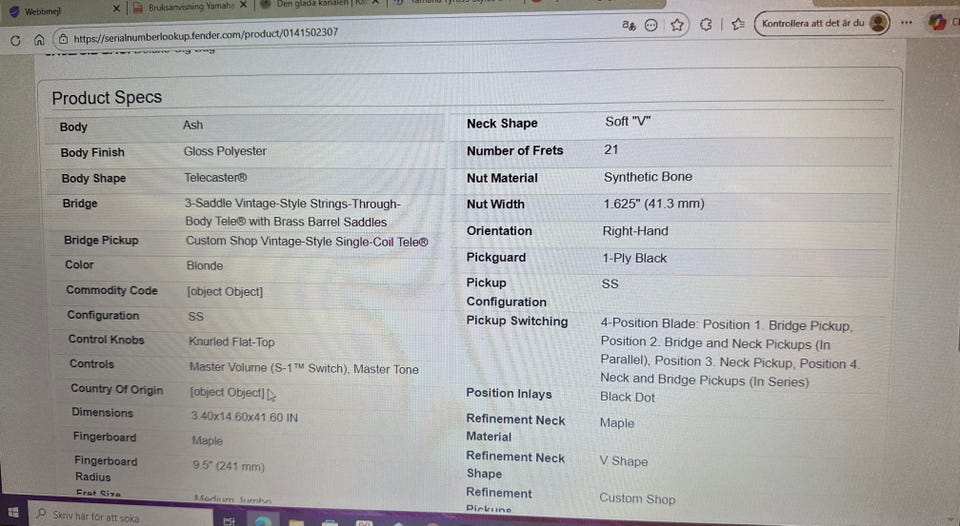
Task: Click the Skriv här för att söka box
Action: (x=121, y=516)
